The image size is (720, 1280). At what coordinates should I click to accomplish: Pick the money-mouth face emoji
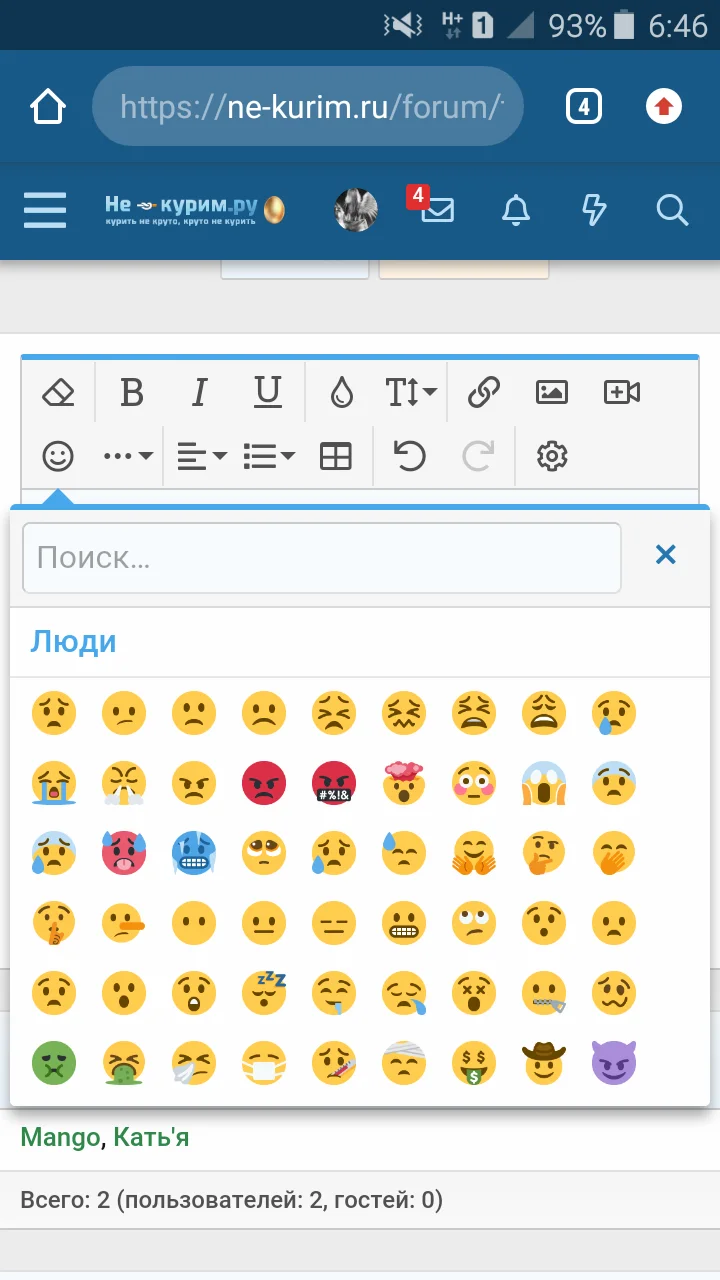click(x=474, y=1063)
